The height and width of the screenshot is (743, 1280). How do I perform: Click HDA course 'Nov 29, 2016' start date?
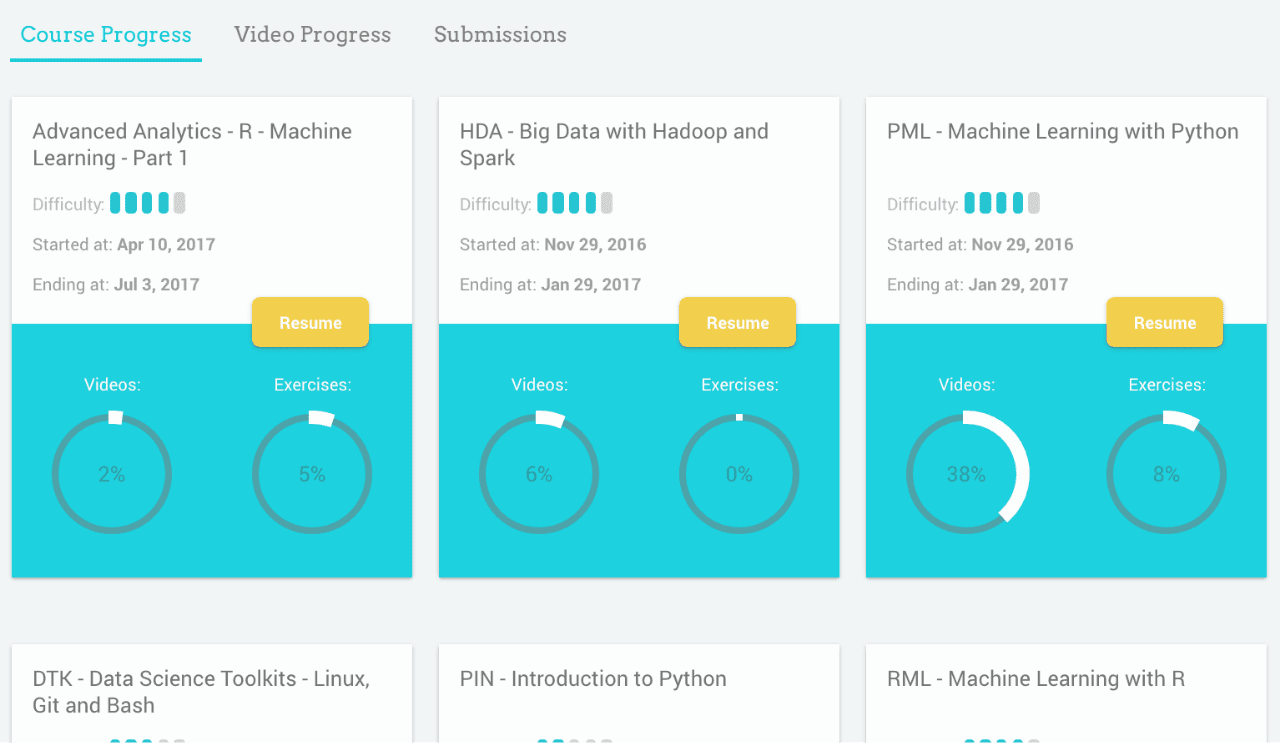(x=595, y=244)
